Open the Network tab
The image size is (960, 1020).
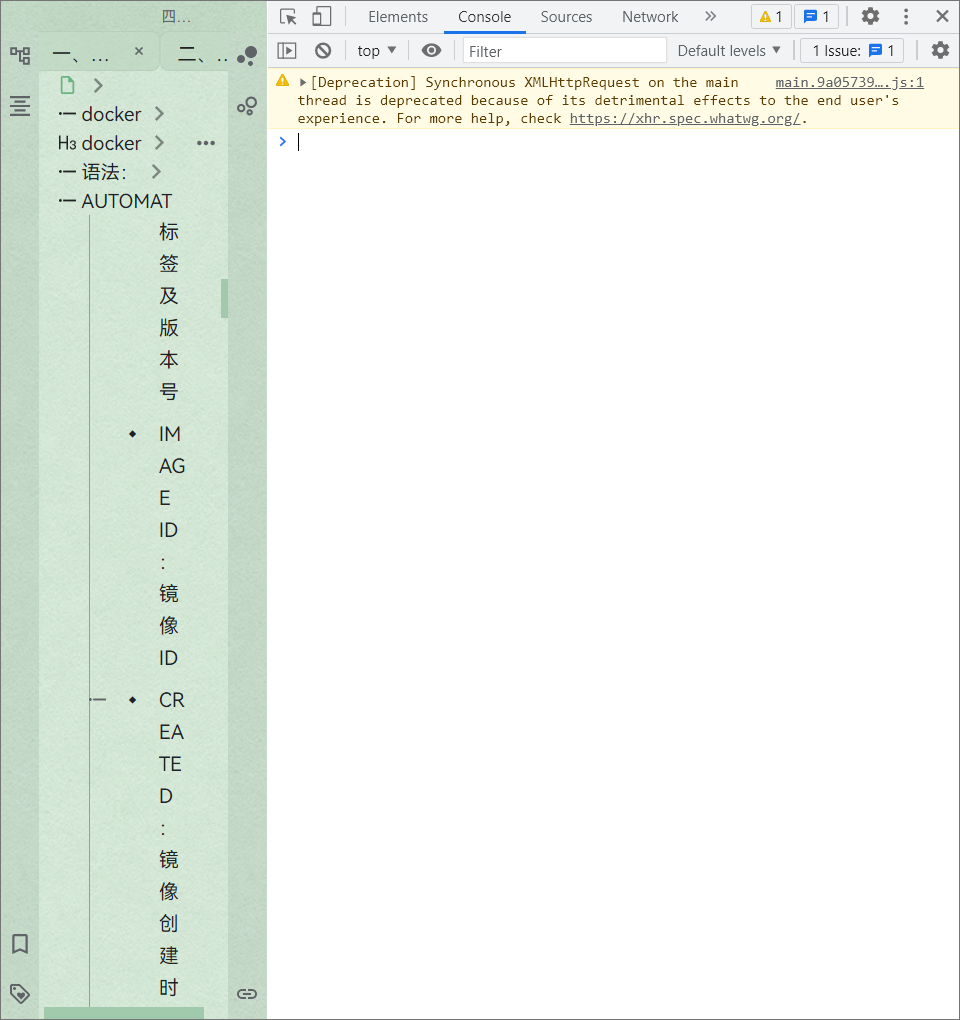tap(650, 17)
